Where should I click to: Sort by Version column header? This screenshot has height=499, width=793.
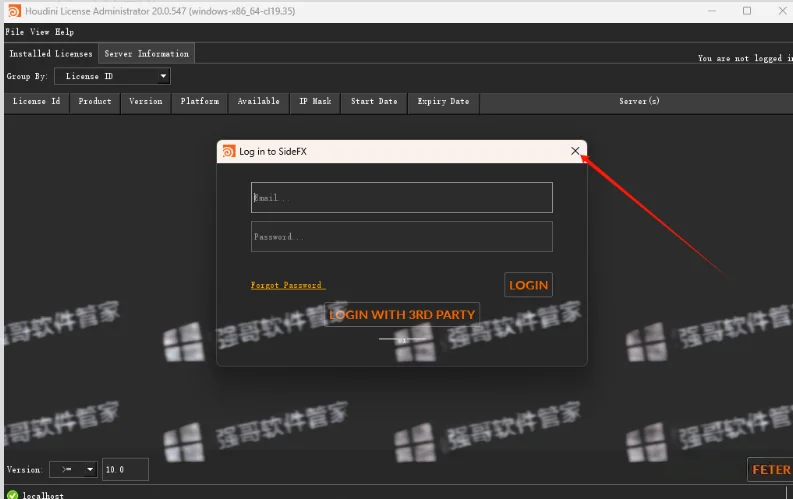point(146,102)
